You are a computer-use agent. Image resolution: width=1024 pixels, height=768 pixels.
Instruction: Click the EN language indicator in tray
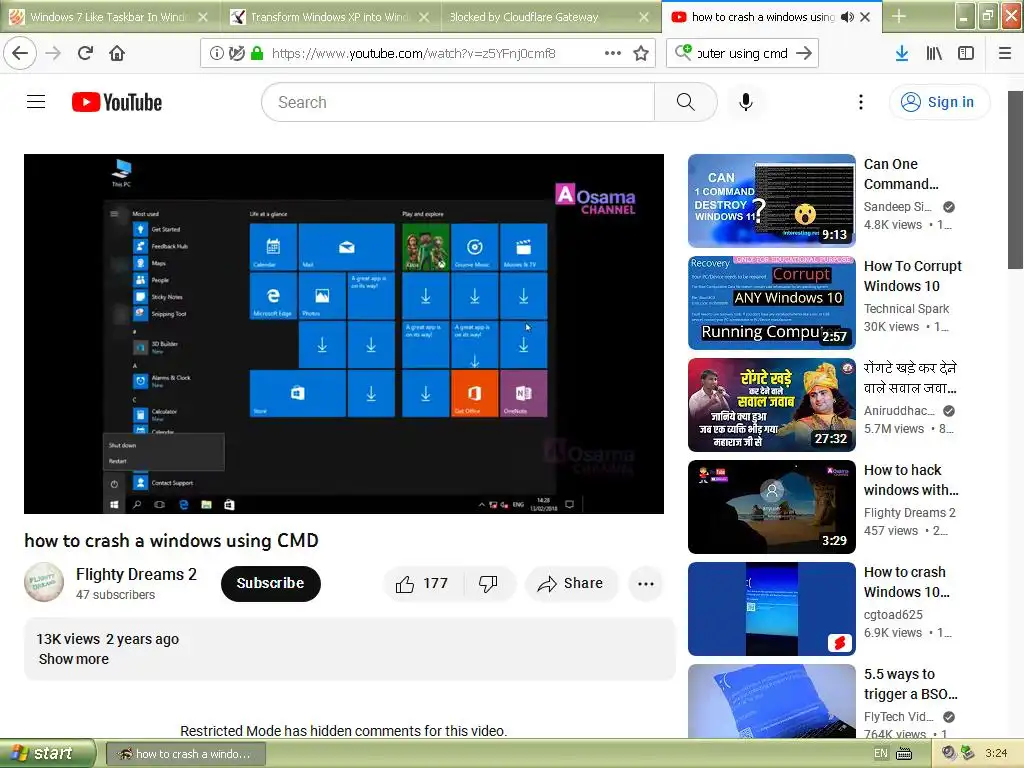point(880,754)
